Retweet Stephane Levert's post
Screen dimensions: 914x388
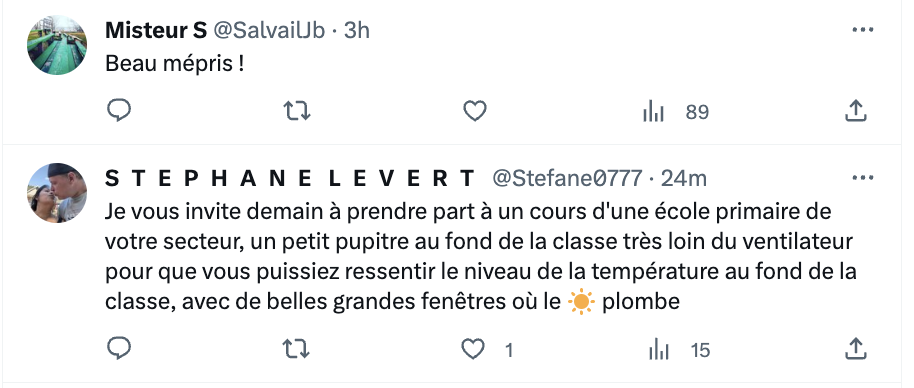[x=297, y=349]
